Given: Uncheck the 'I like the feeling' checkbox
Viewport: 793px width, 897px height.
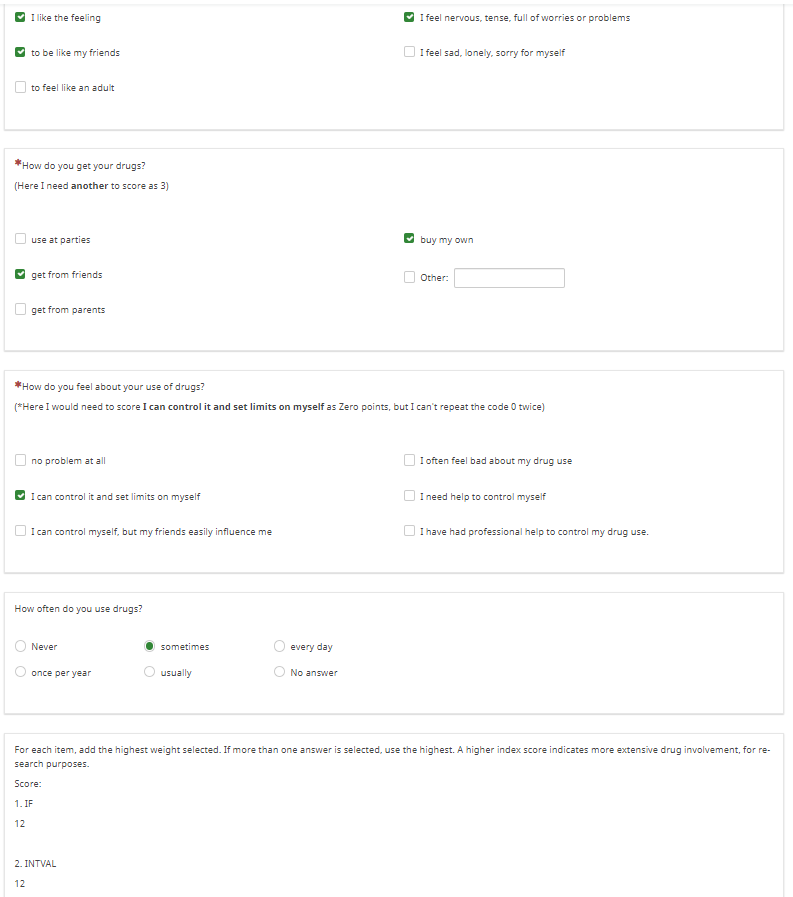Looking at the screenshot, I should coord(21,17).
